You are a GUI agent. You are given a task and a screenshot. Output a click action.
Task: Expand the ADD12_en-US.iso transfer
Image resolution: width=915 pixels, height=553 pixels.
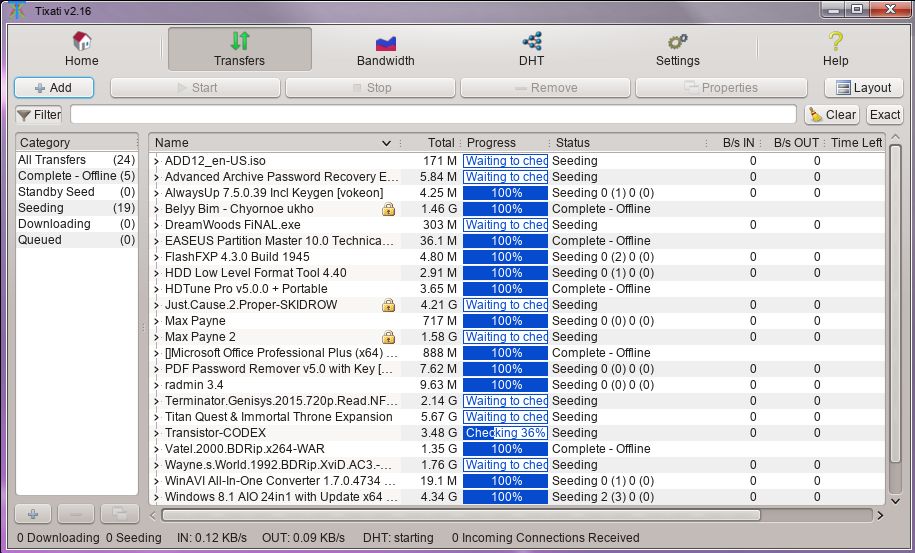156,161
